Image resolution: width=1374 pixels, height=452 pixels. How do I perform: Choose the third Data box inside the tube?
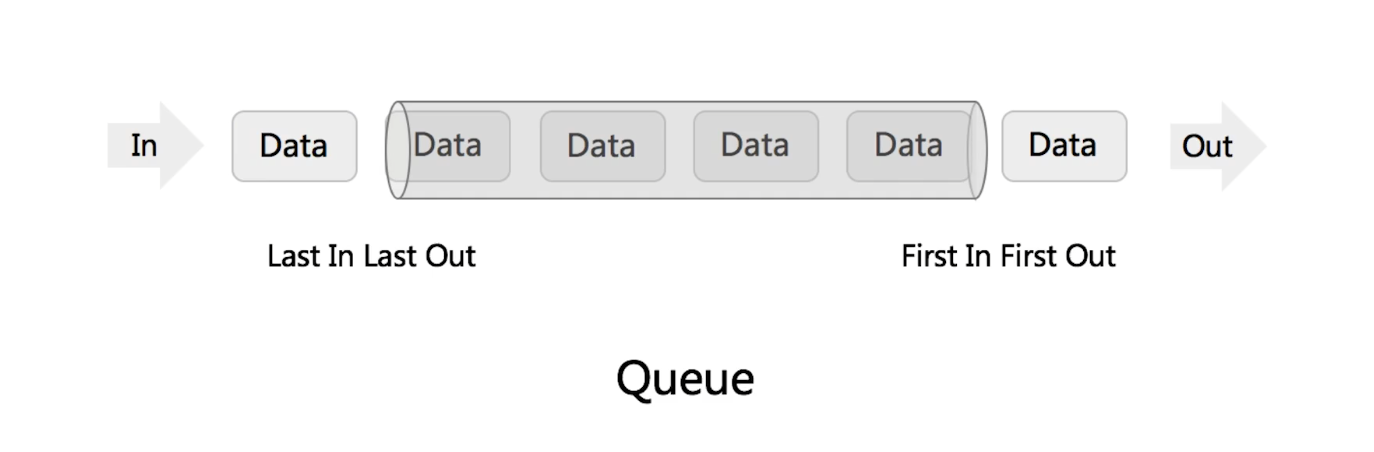pos(755,146)
